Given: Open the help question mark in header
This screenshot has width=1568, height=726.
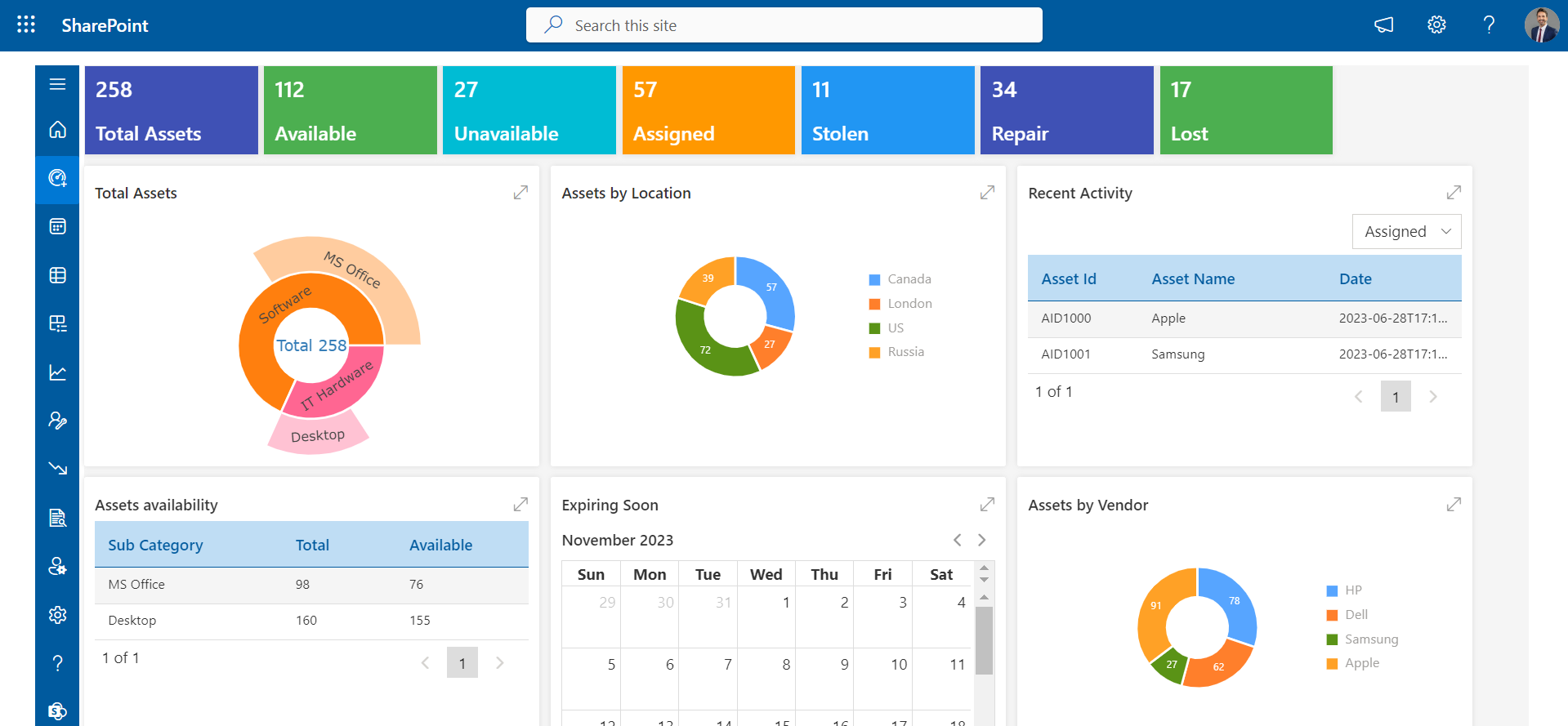Looking at the screenshot, I should [x=1489, y=25].
